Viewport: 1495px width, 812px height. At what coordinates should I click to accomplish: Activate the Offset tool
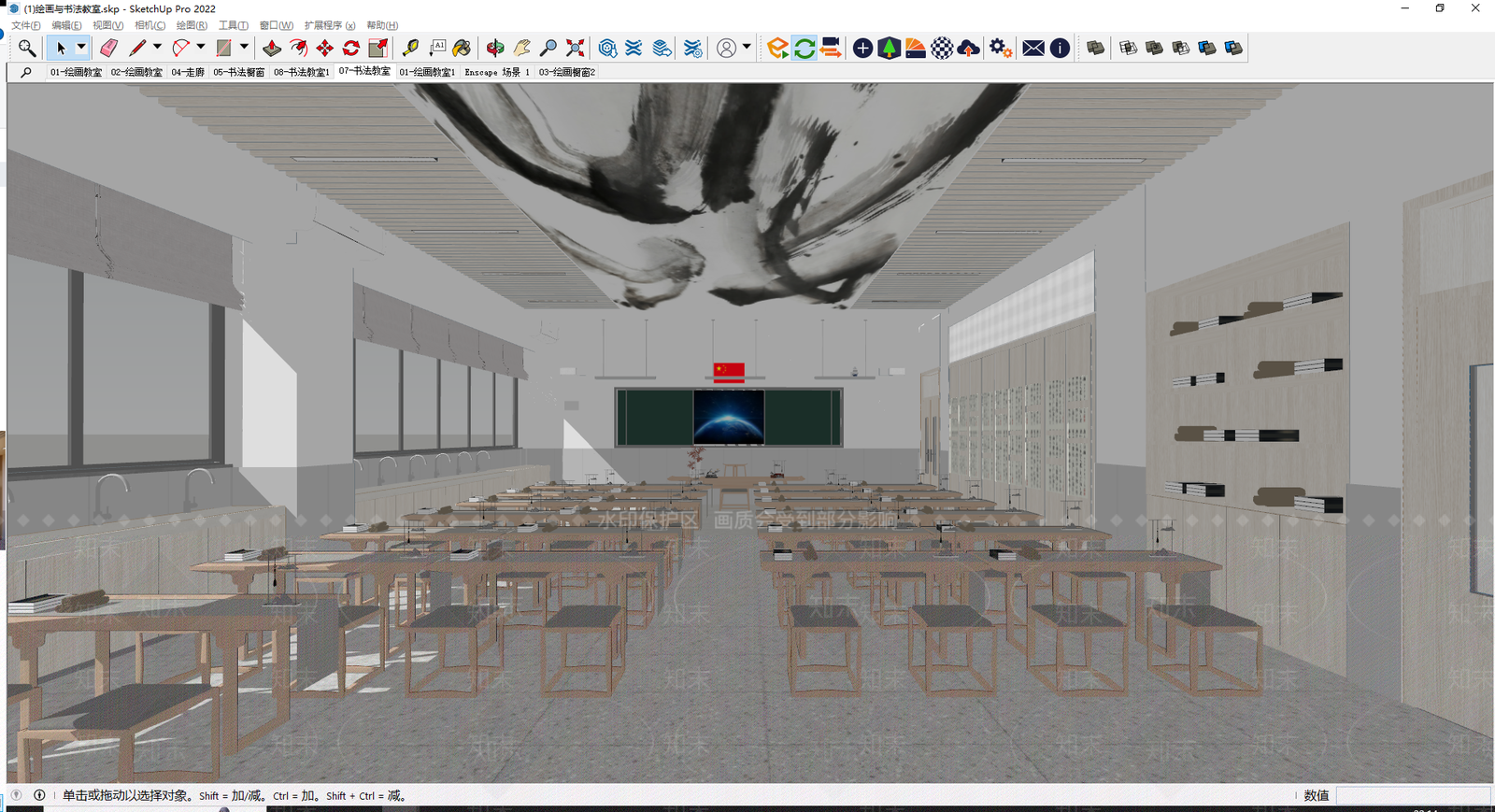click(x=299, y=48)
